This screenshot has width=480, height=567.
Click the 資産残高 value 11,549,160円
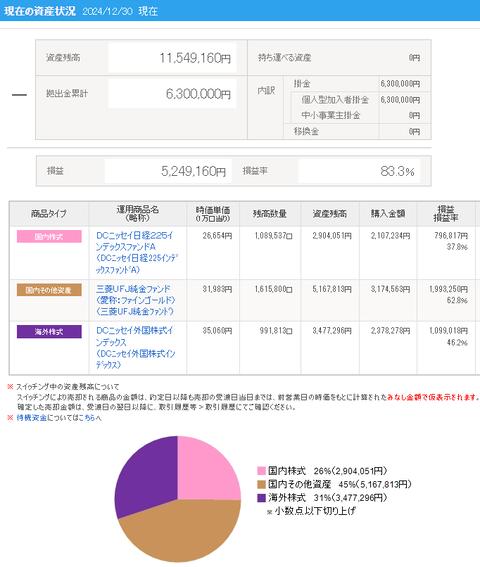pyautogui.click(x=195, y=58)
